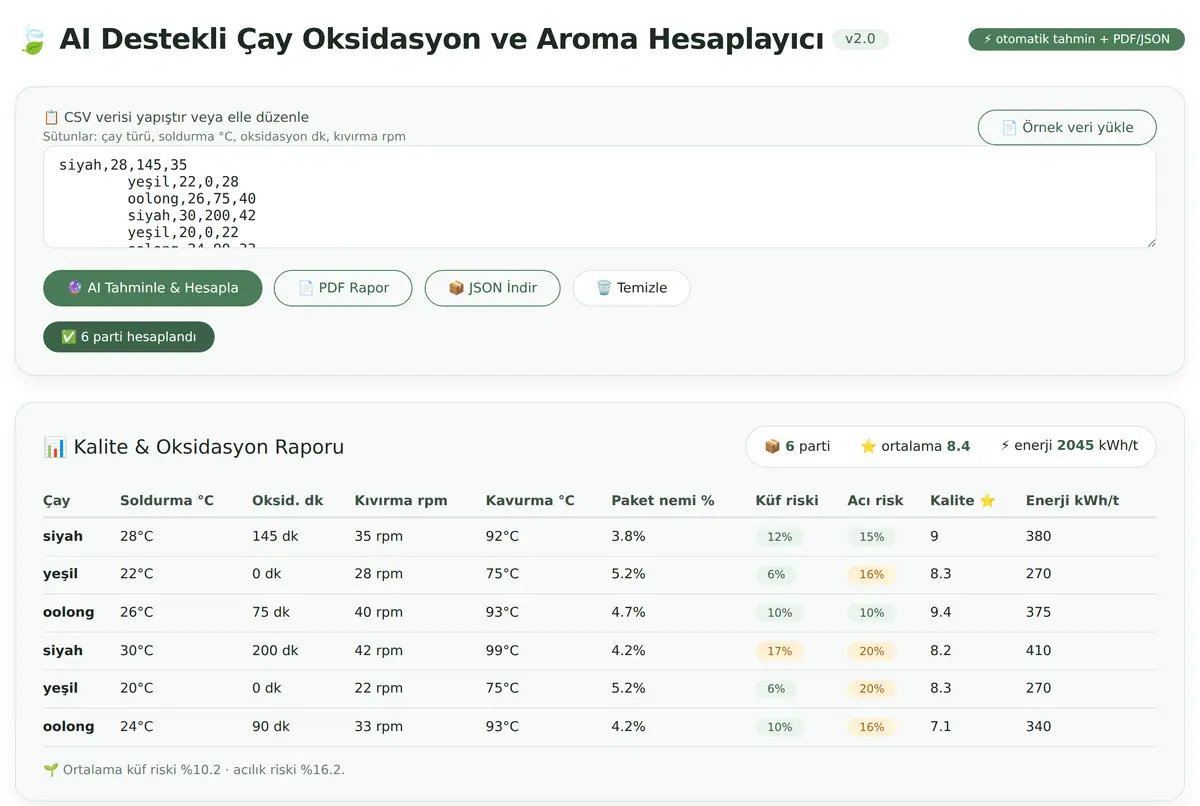This screenshot has width=1200, height=806.
Task: Click the page icon in Örnek veri yükle
Action: coord(1010,127)
